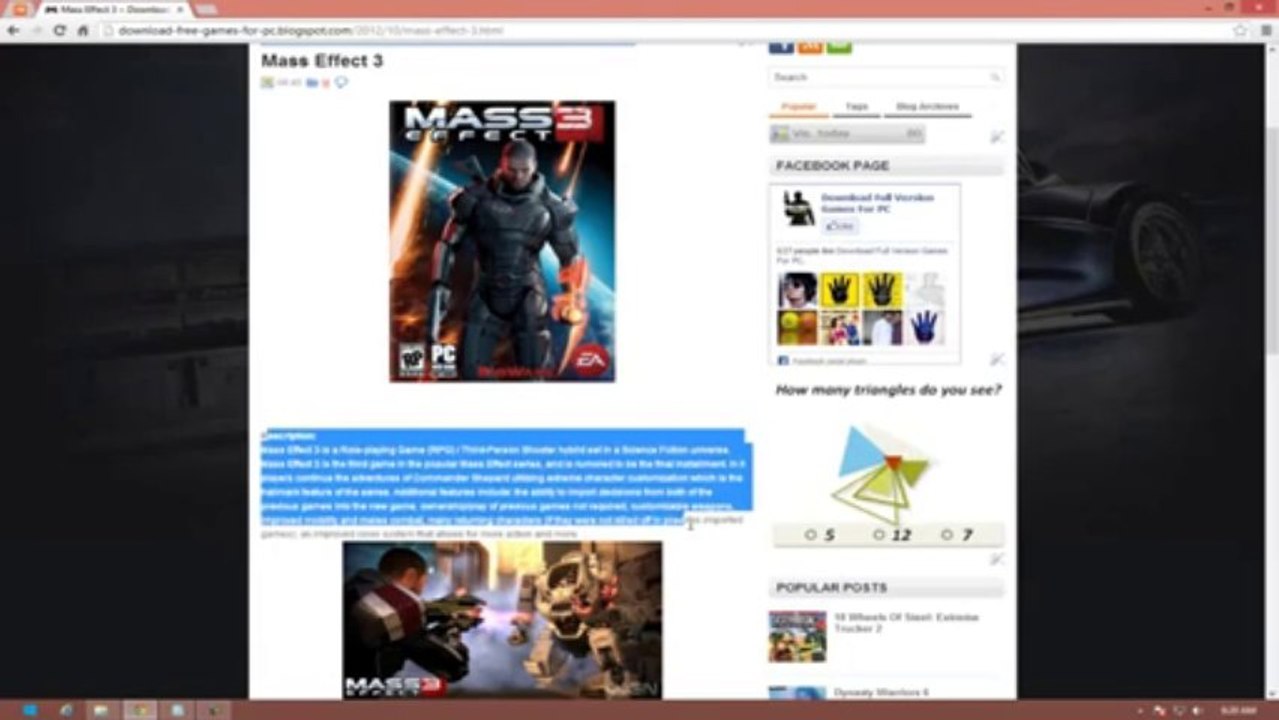Go back using the browser back arrow
The width and height of the screenshot is (1279, 720).
13,30
